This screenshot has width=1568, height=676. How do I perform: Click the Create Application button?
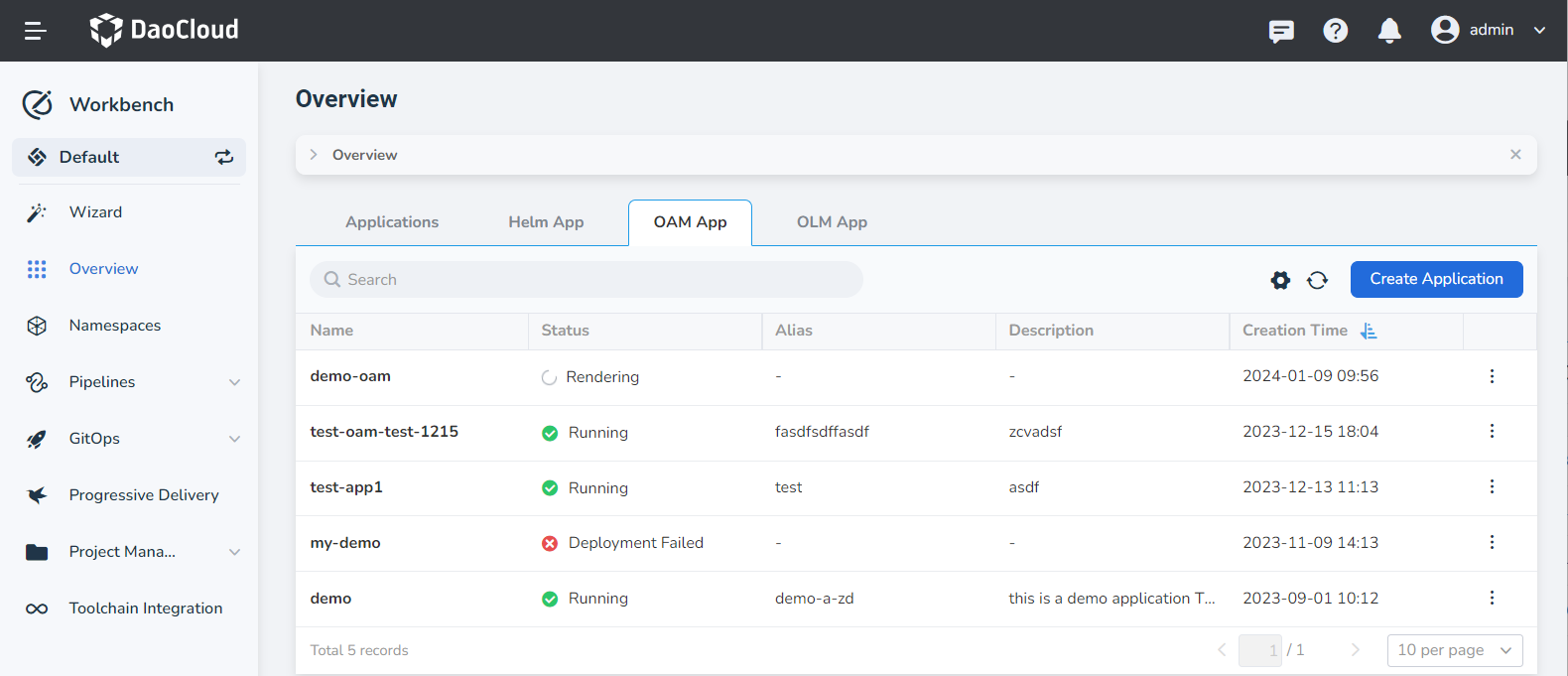(x=1436, y=279)
